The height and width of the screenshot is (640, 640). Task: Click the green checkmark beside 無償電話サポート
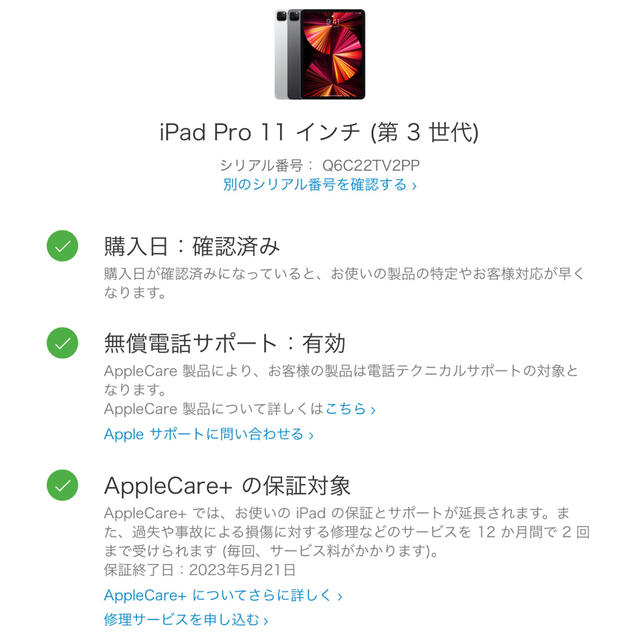(x=62, y=343)
